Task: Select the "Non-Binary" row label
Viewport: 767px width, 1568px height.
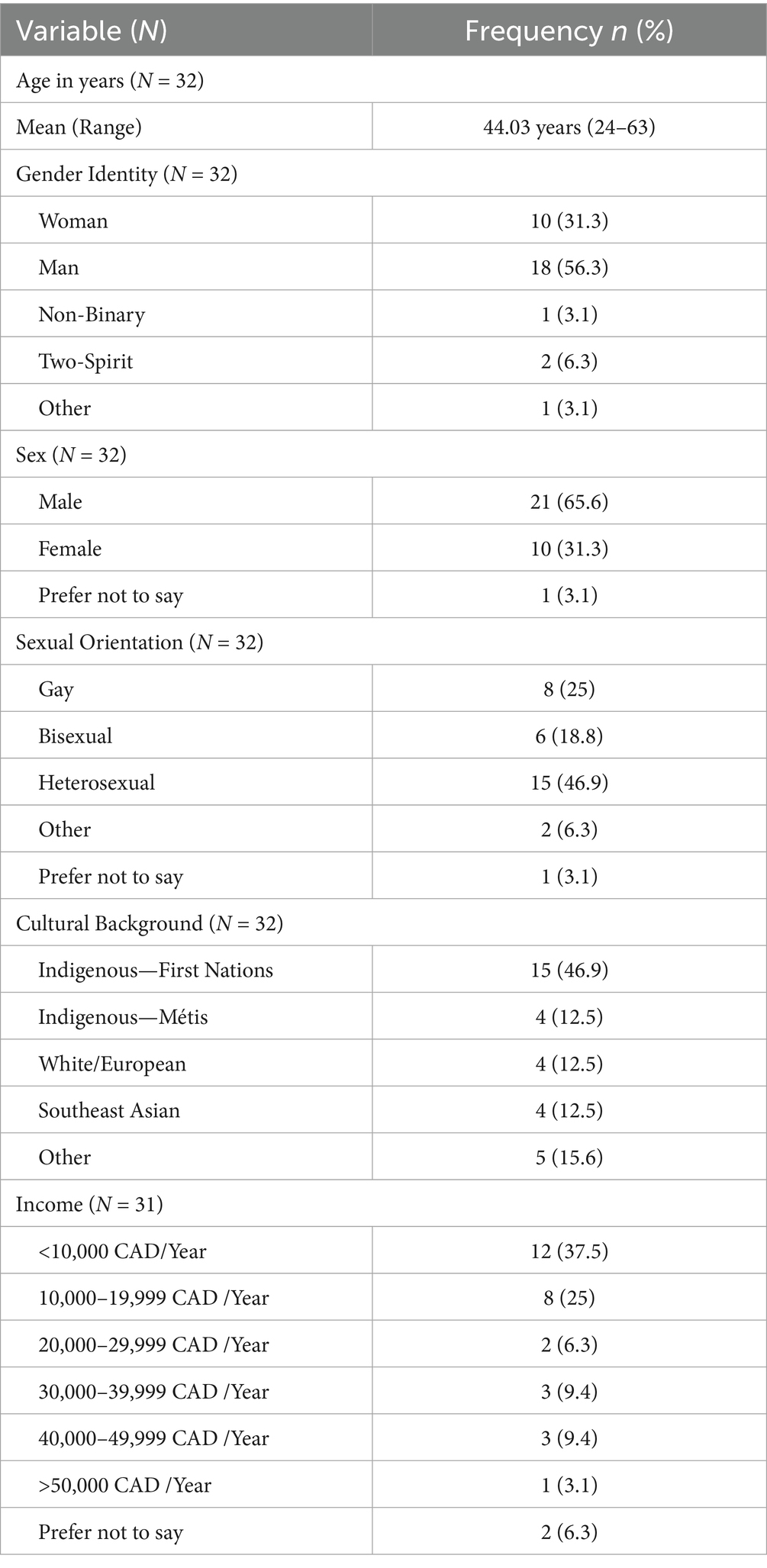Action: pos(92,314)
